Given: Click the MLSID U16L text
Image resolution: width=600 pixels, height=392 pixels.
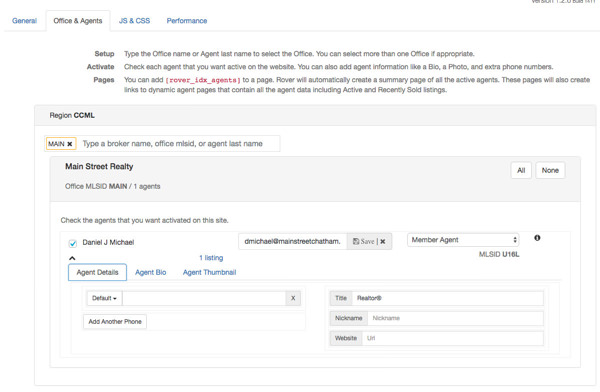Looking at the screenshot, I should click(x=499, y=254).
